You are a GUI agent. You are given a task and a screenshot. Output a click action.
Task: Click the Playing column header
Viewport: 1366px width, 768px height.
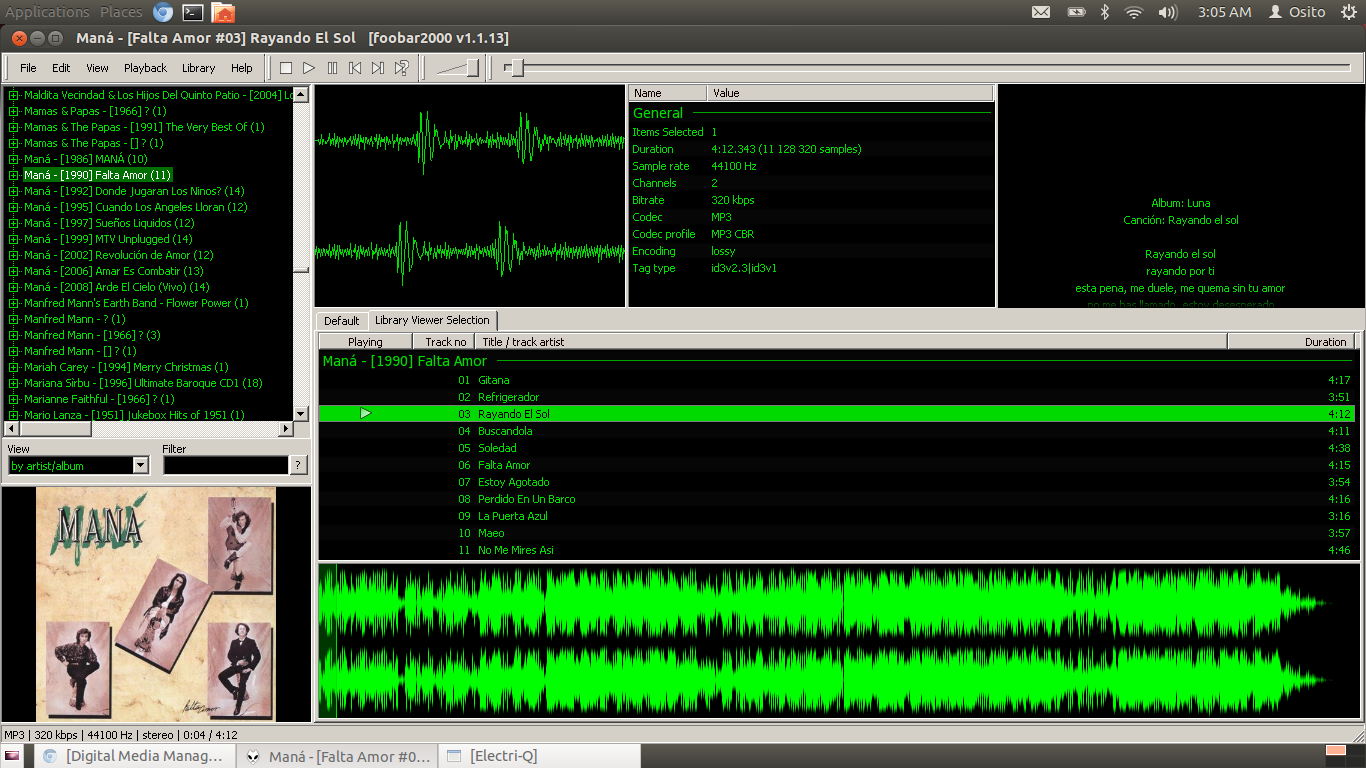[x=365, y=342]
